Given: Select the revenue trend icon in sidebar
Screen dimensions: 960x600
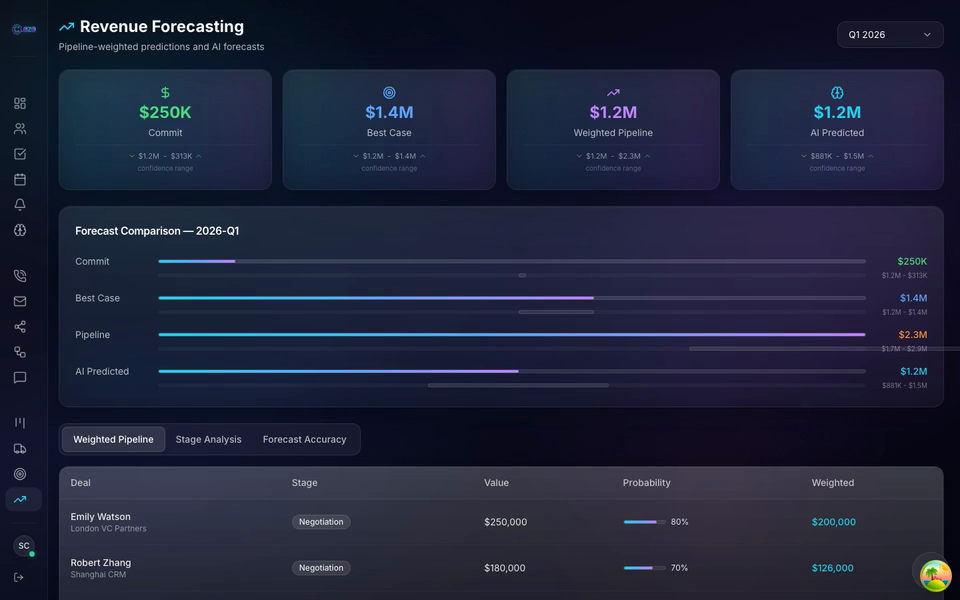Looking at the screenshot, I should [x=21, y=499].
